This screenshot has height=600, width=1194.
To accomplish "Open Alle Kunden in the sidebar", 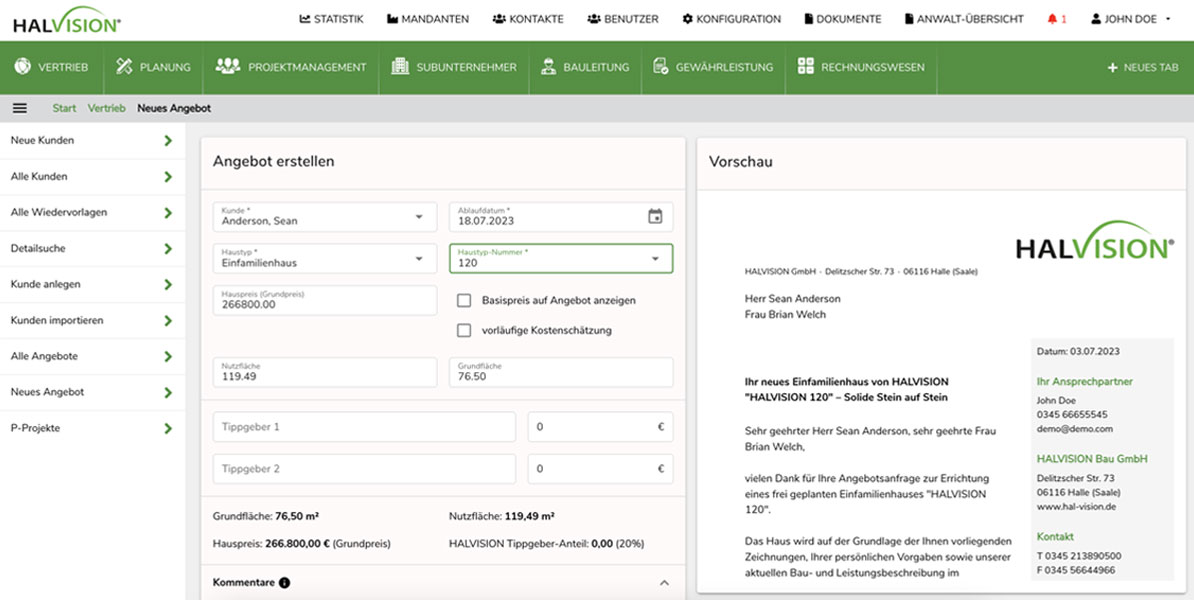I will (x=92, y=177).
